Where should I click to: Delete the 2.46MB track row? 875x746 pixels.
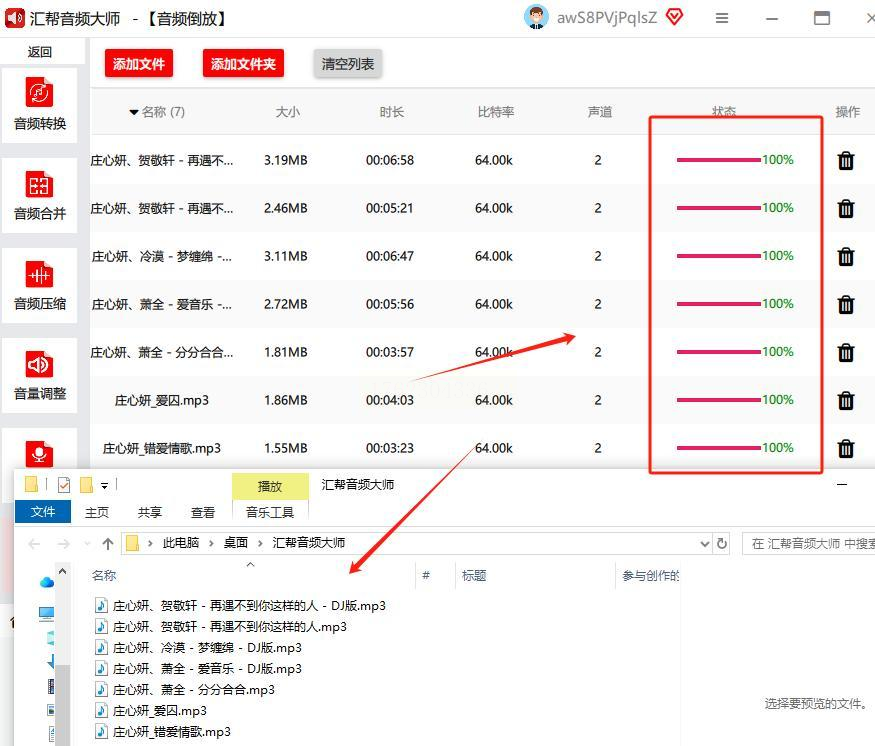pos(845,208)
